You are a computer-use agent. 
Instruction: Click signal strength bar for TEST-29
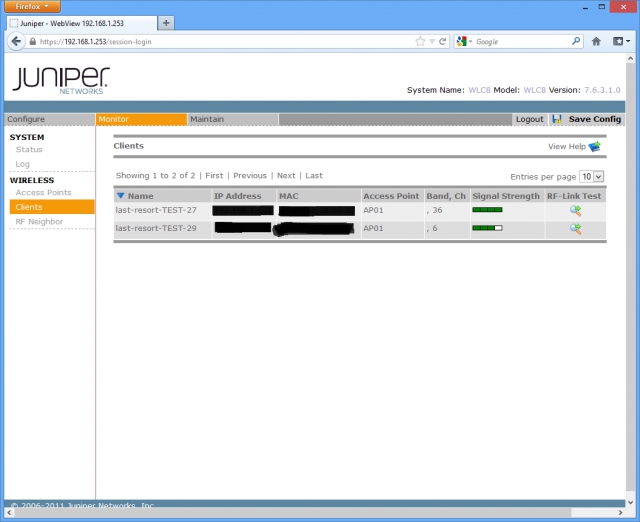click(x=487, y=228)
